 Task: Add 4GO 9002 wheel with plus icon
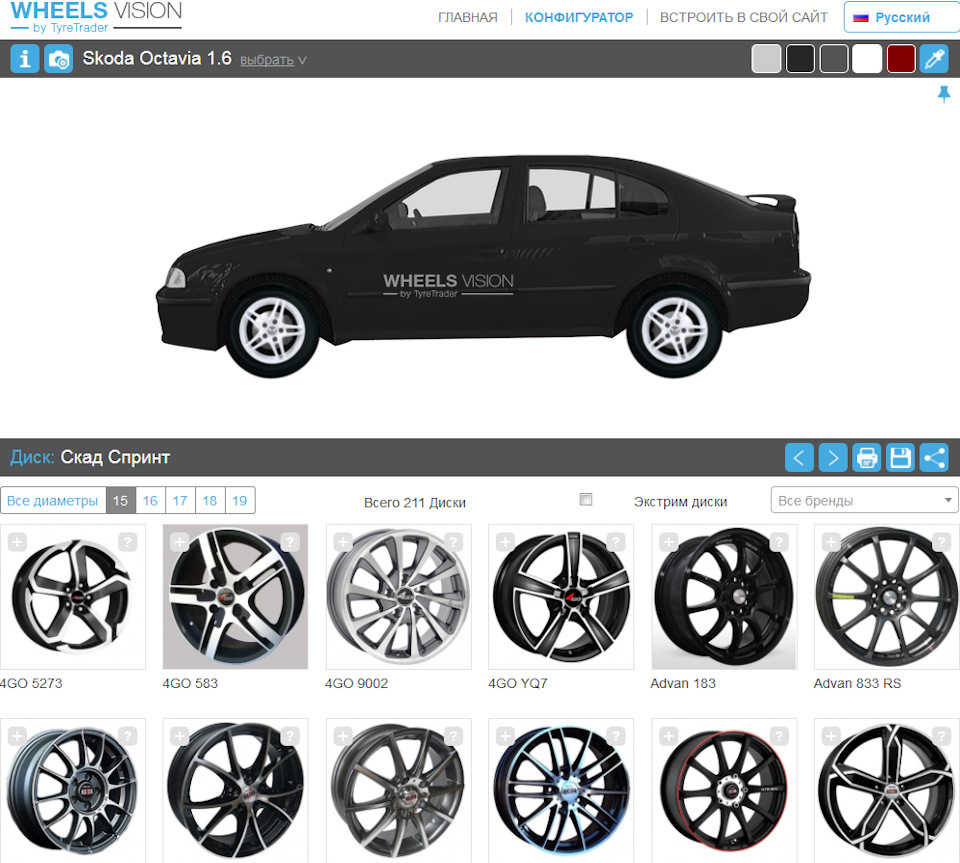coord(343,542)
